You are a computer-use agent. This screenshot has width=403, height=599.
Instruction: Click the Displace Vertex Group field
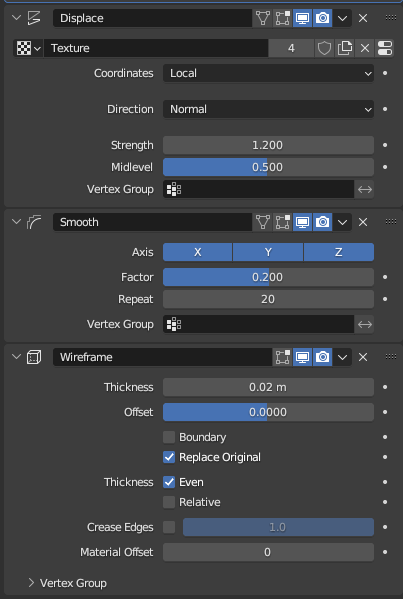coord(259,189)
